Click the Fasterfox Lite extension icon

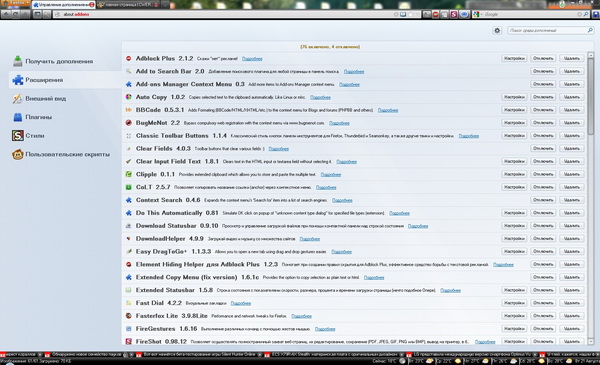click(129, 316)
